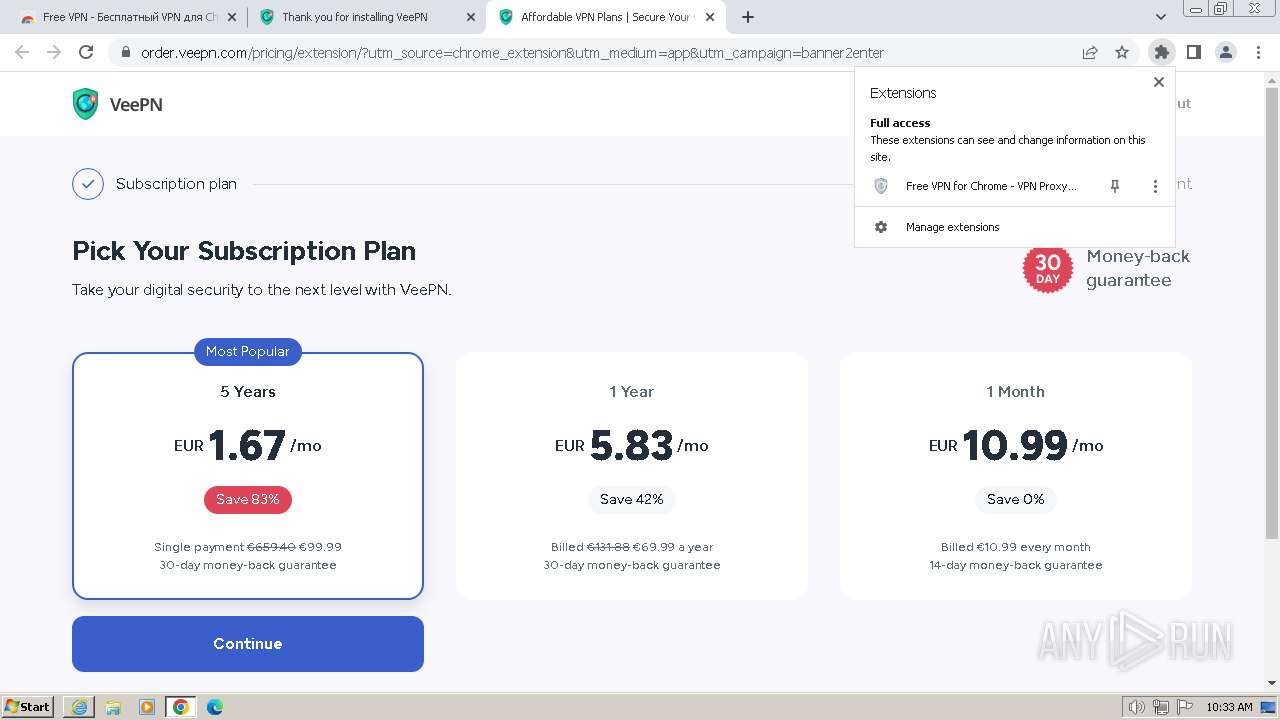Click the page scrollbar up arrow

pos(1271,79)
